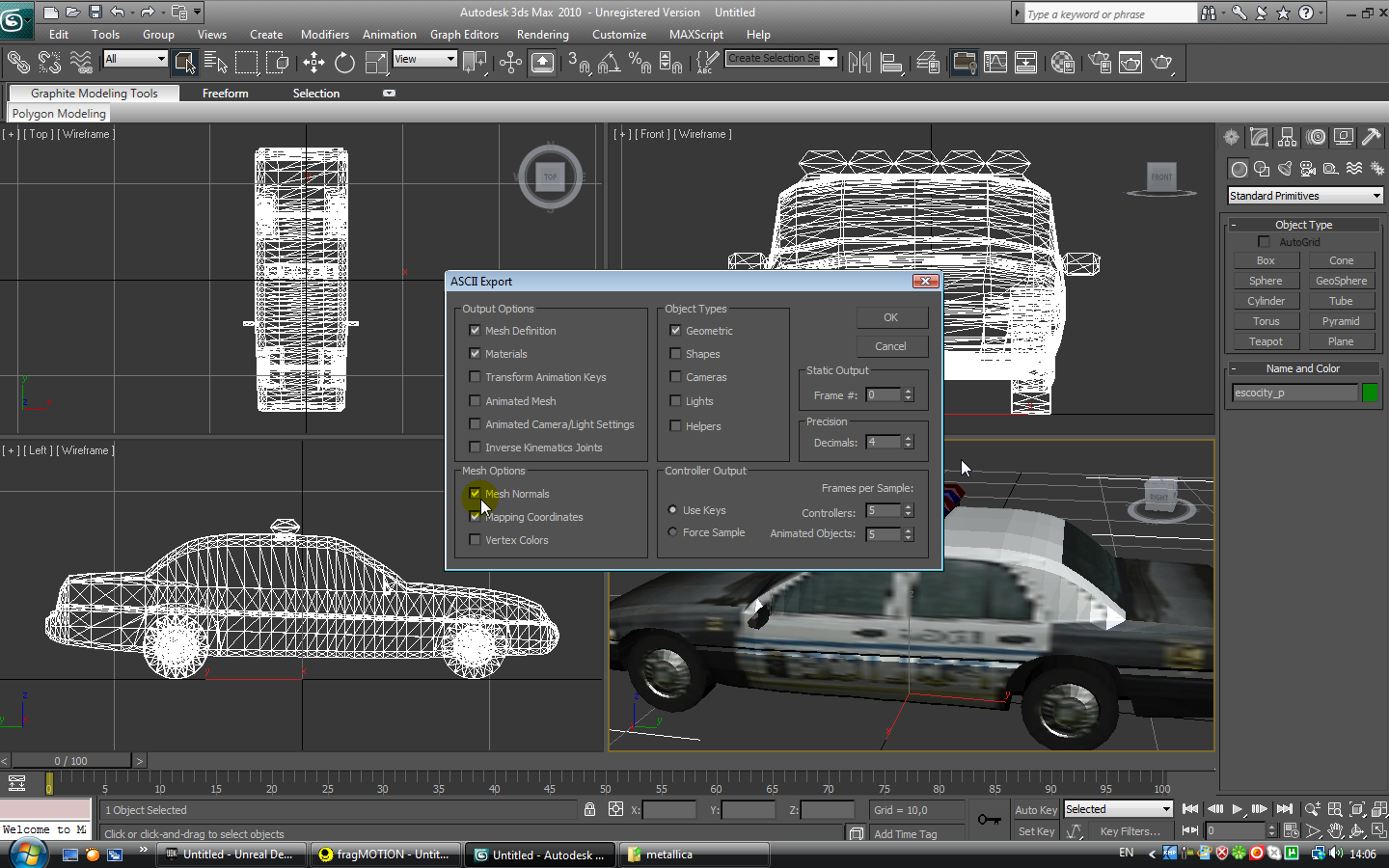Open the Curve Editor toolbar icon
The width and height of the screenshot is (1389, 868).
pyautogui.click(x=994, y=64)
